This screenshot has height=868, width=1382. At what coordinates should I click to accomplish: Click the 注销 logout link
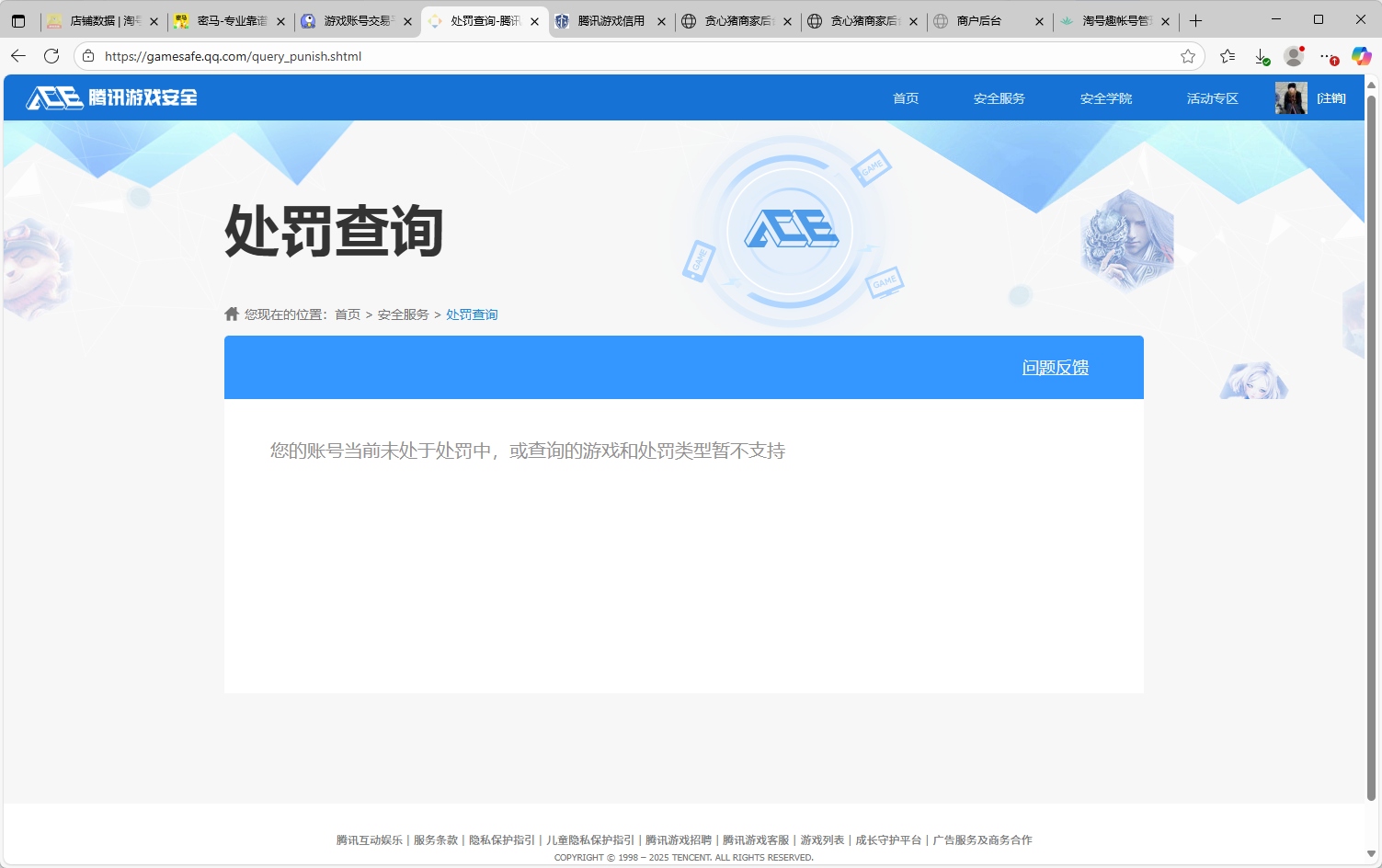point(1330,97)
